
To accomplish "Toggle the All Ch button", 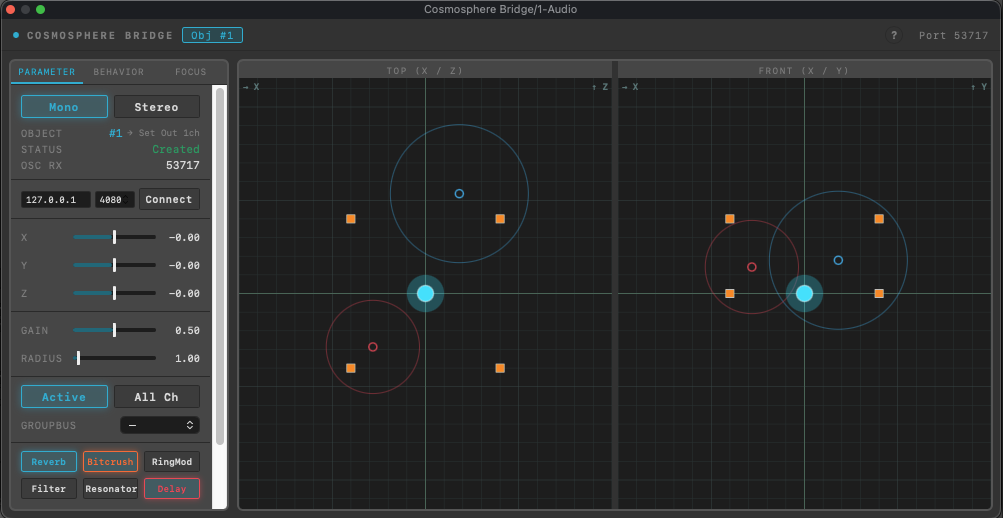I will click(157, 396).
